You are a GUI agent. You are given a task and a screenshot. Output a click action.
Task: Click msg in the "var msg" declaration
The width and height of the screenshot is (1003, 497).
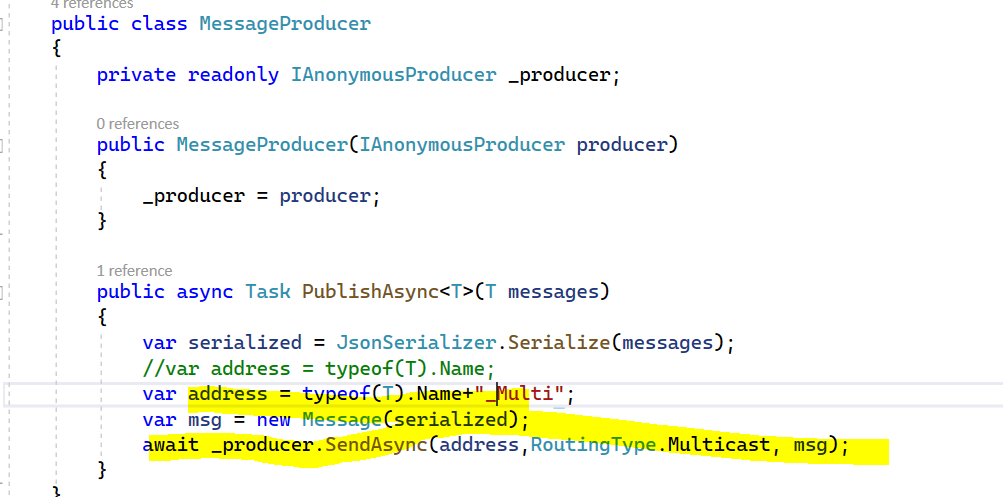tap(205, 420)
